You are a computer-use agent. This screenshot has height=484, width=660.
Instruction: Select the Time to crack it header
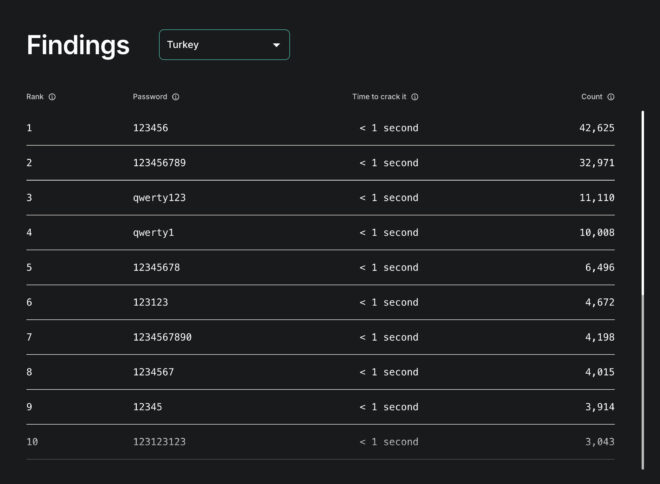tap(379, 97)
